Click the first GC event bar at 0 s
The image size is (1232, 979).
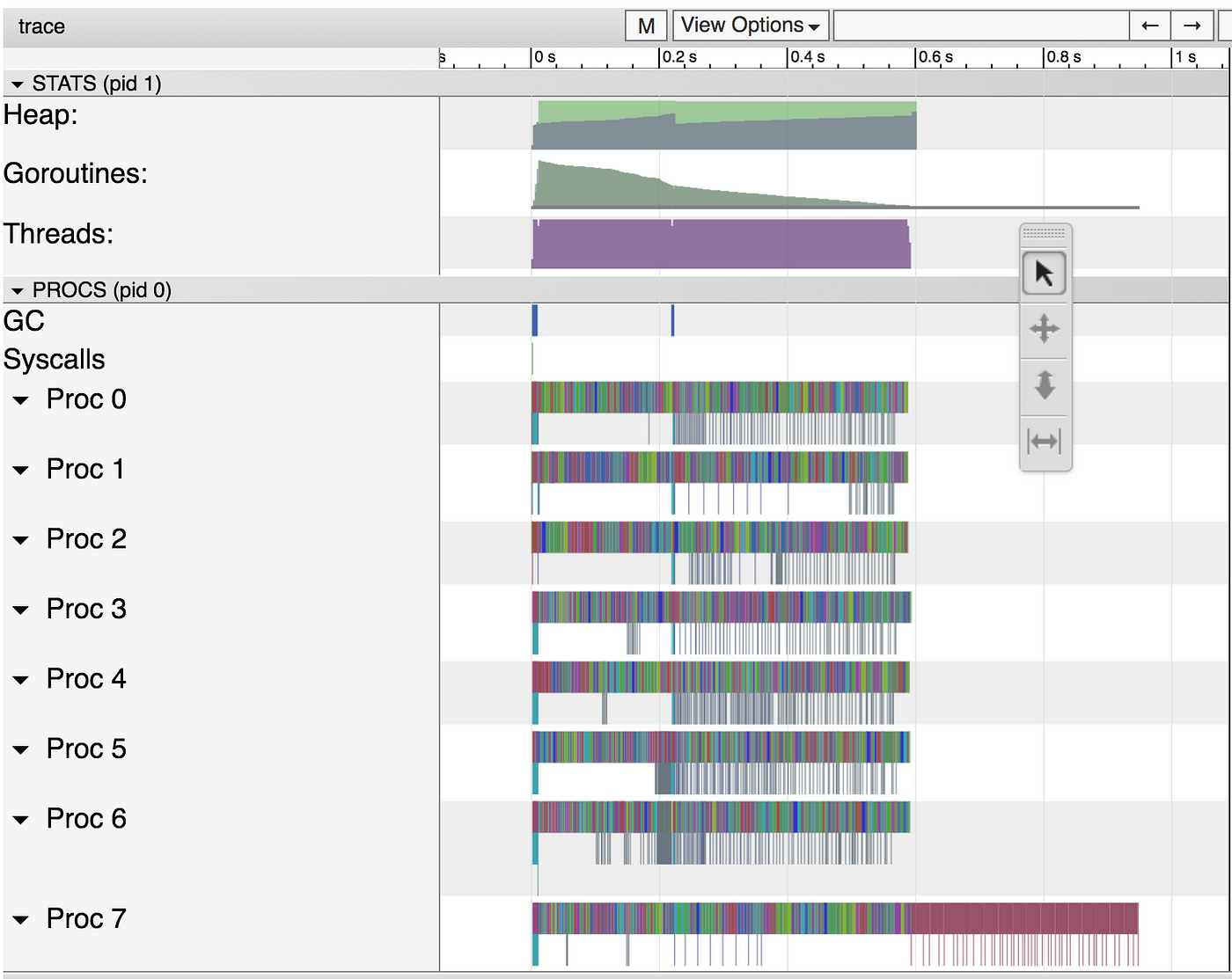[x=534, y=320]
